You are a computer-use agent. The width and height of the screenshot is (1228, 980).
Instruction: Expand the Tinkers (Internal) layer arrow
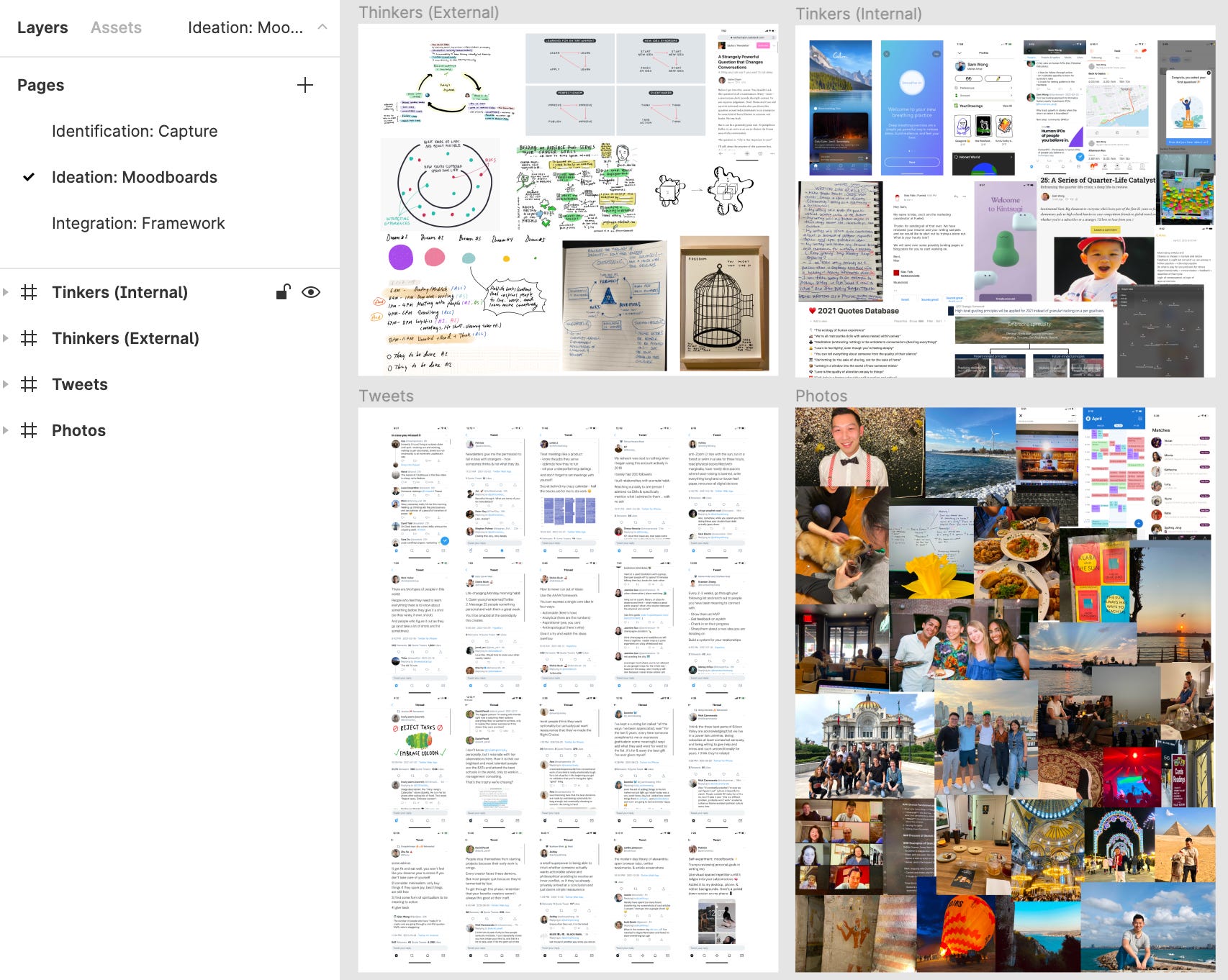pos(6,292)
